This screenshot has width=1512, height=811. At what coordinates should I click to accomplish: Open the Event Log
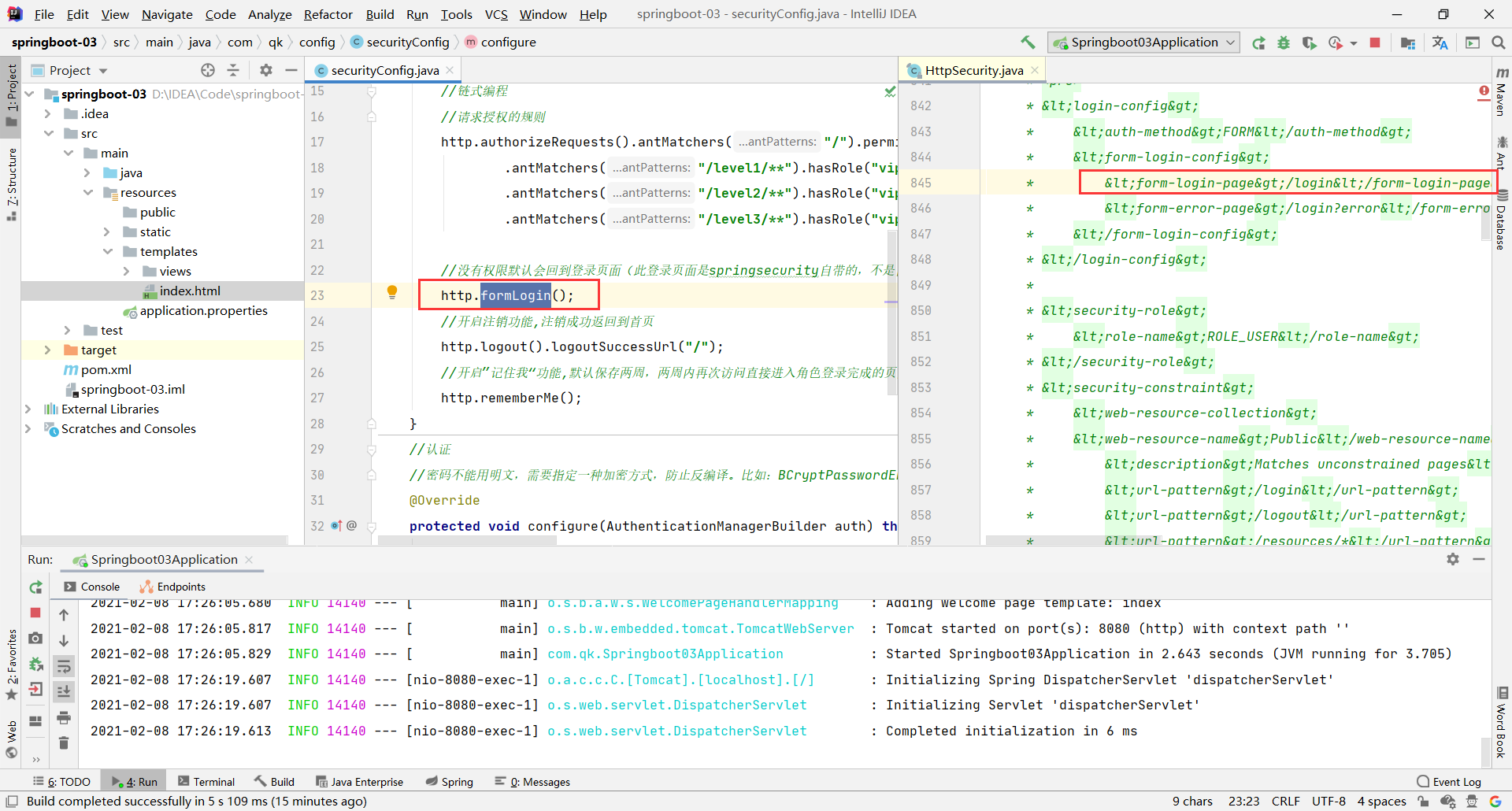click(1449, 782)
